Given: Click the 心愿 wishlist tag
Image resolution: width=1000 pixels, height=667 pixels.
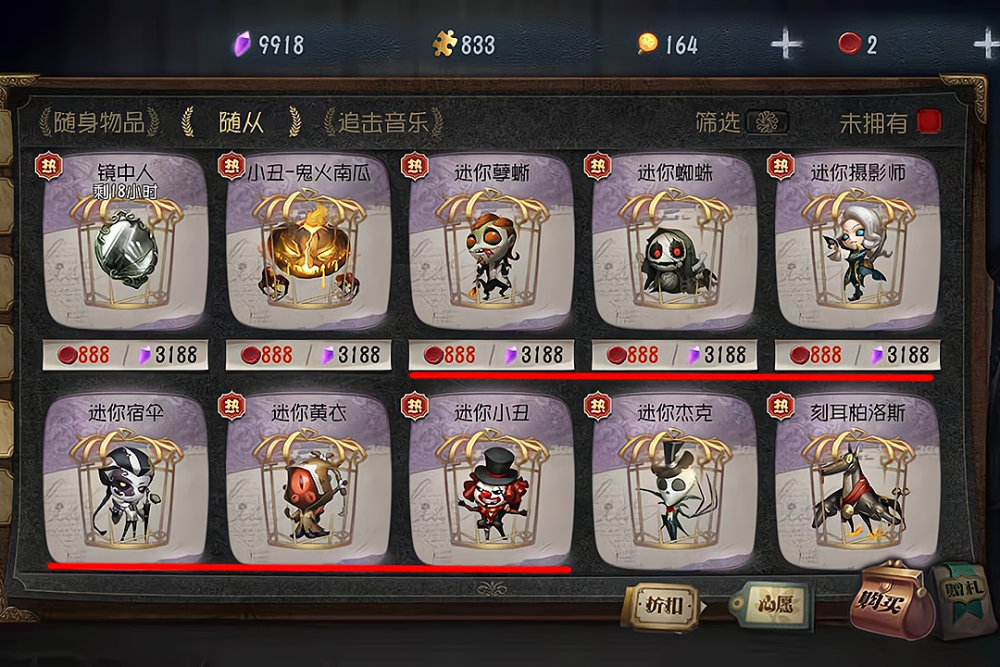Looking at the screenshot, I should [773, 604].
